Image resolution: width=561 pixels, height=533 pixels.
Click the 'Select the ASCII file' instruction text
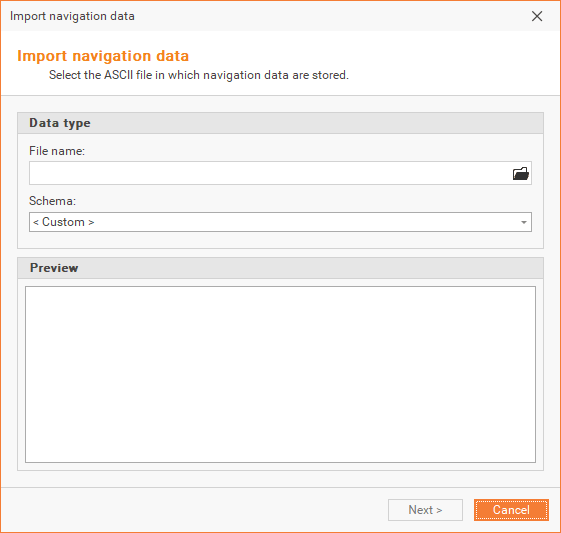pyautogui.click(x=199, y=75)
